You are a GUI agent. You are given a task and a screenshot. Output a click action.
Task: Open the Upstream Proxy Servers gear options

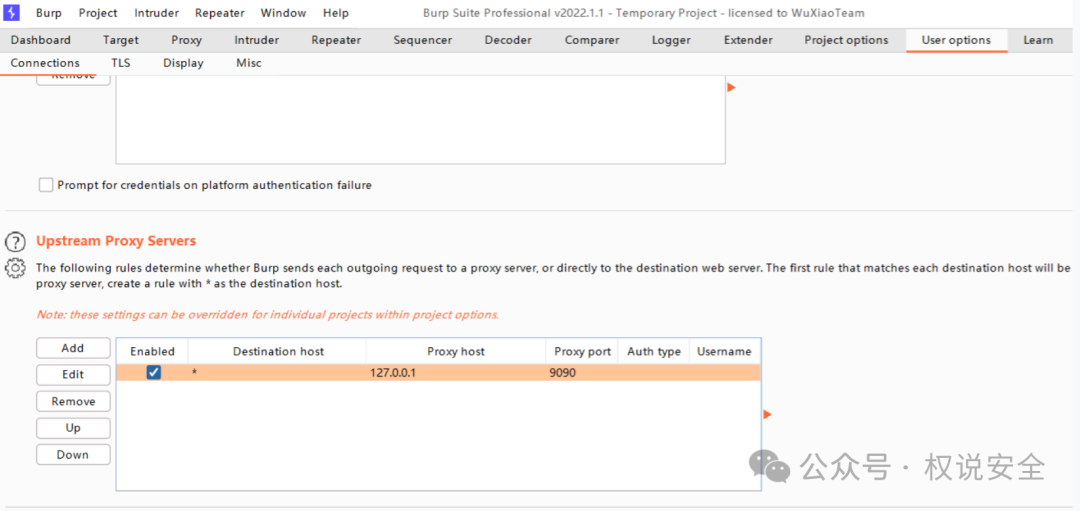point(15,268)
